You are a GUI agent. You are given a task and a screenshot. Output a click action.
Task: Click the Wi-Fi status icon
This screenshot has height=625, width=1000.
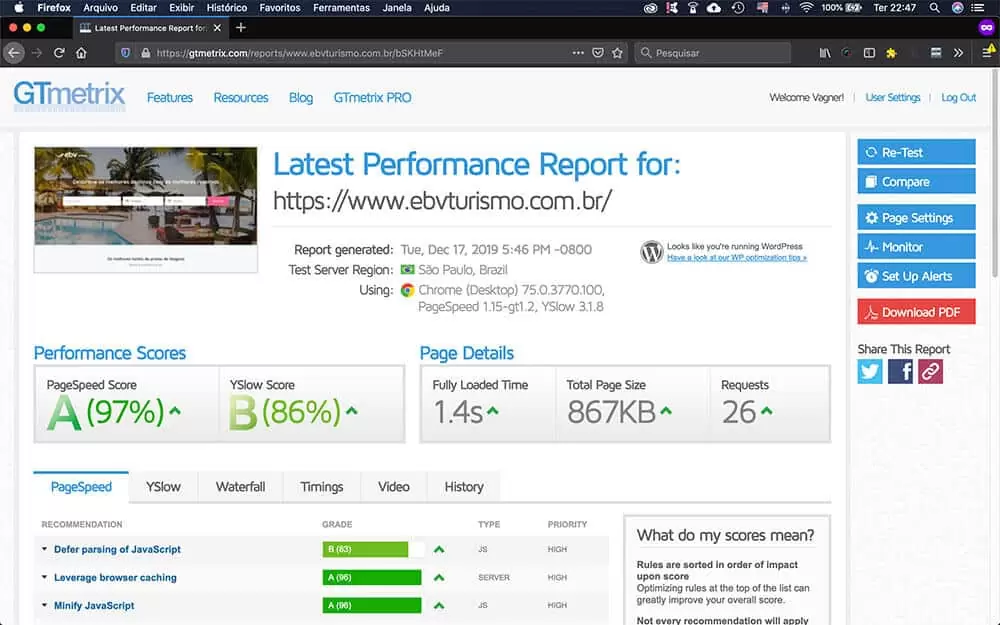pyautogui.click(x=807, y=8)
